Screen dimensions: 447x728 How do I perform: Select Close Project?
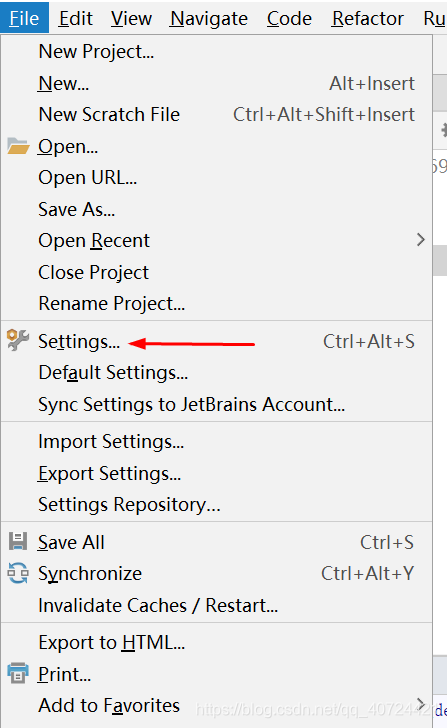click(94, 272)
